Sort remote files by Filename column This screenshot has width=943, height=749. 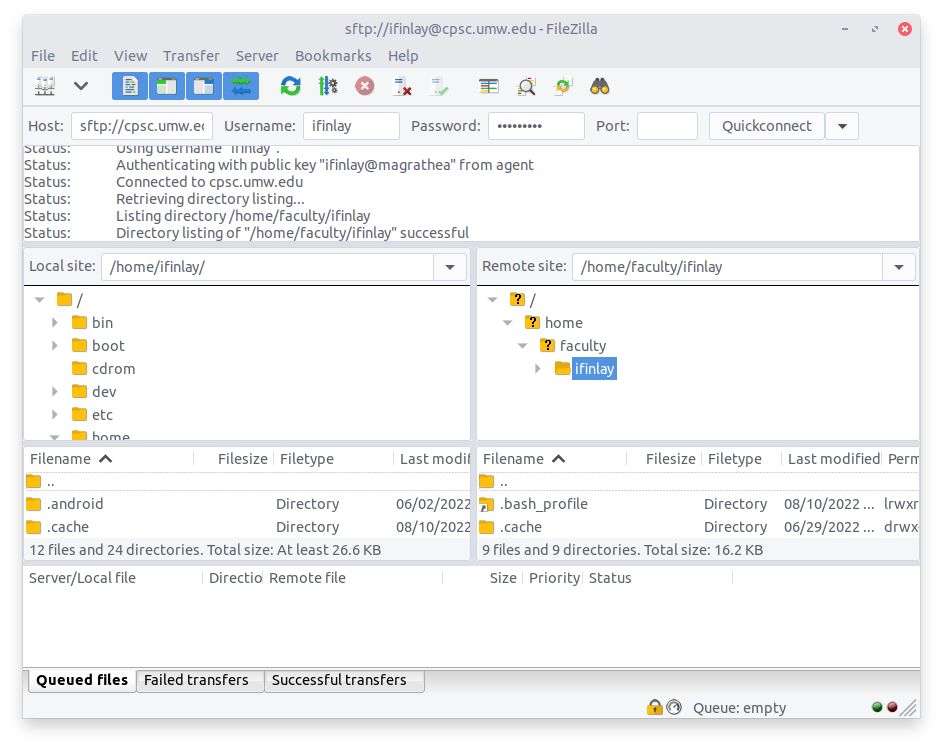(552, 459)
